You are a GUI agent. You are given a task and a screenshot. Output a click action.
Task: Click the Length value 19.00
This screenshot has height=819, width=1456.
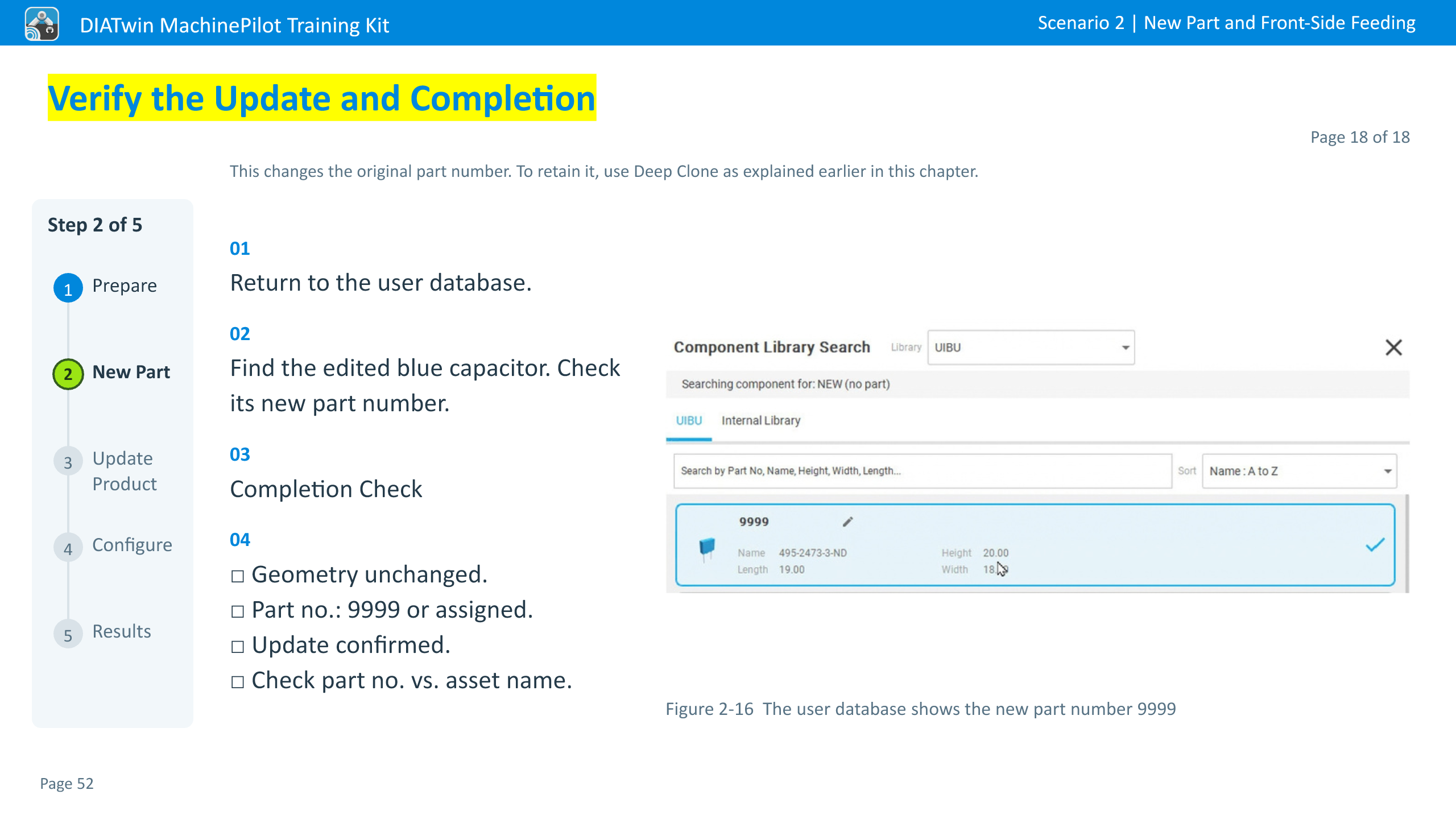click(792, 569)
